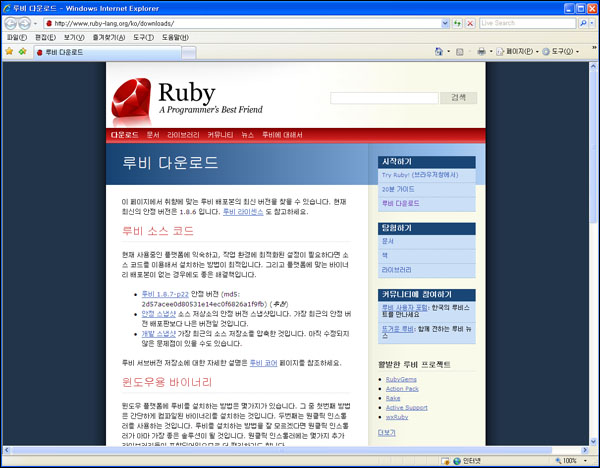Viewport: 600px width, 468px height.
Task: Open 뉴스 in the red nav bar
Action: (248, 135)
